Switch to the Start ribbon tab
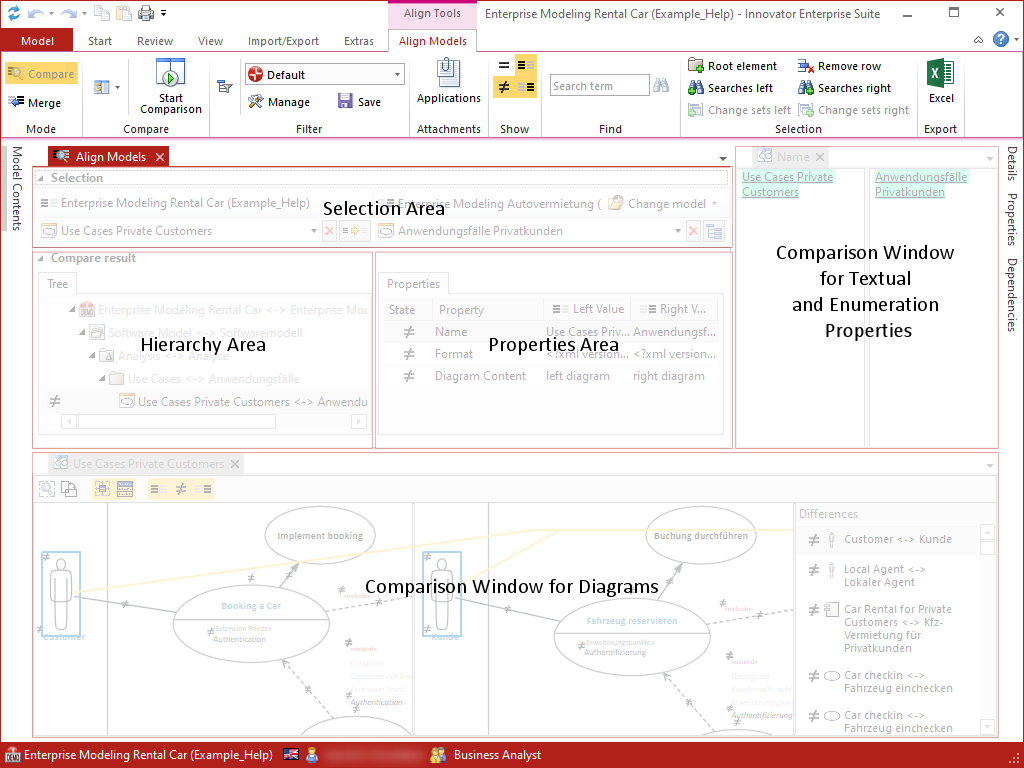The height and width of the screenshot is (768, 1024). tap(100, 40)
